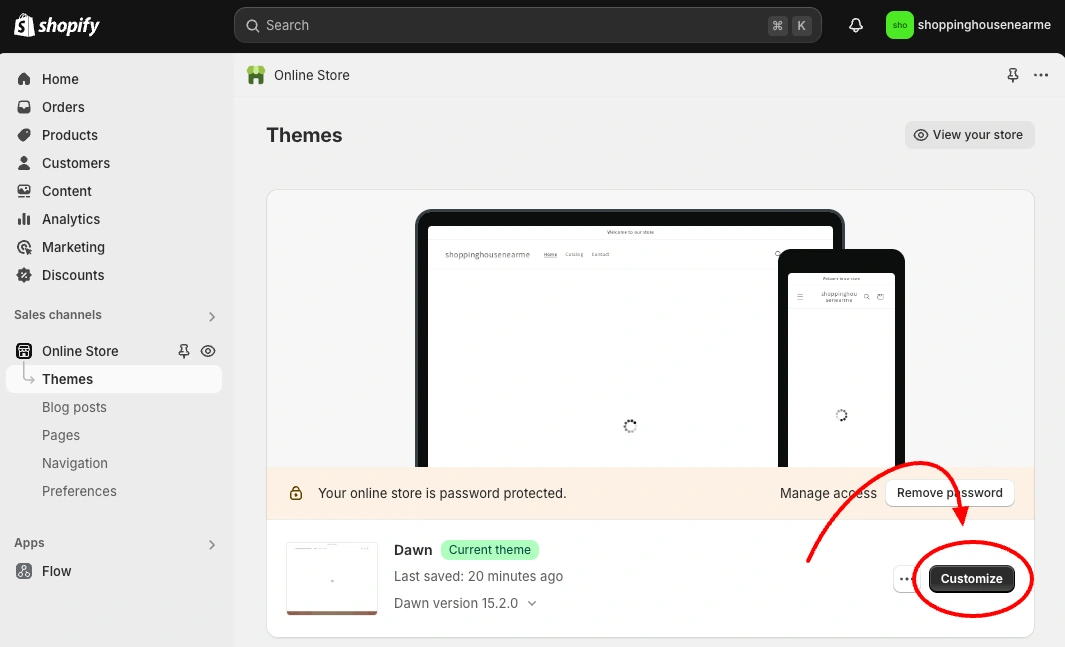
Task: Click View your store button
Action: pos(969,135)
